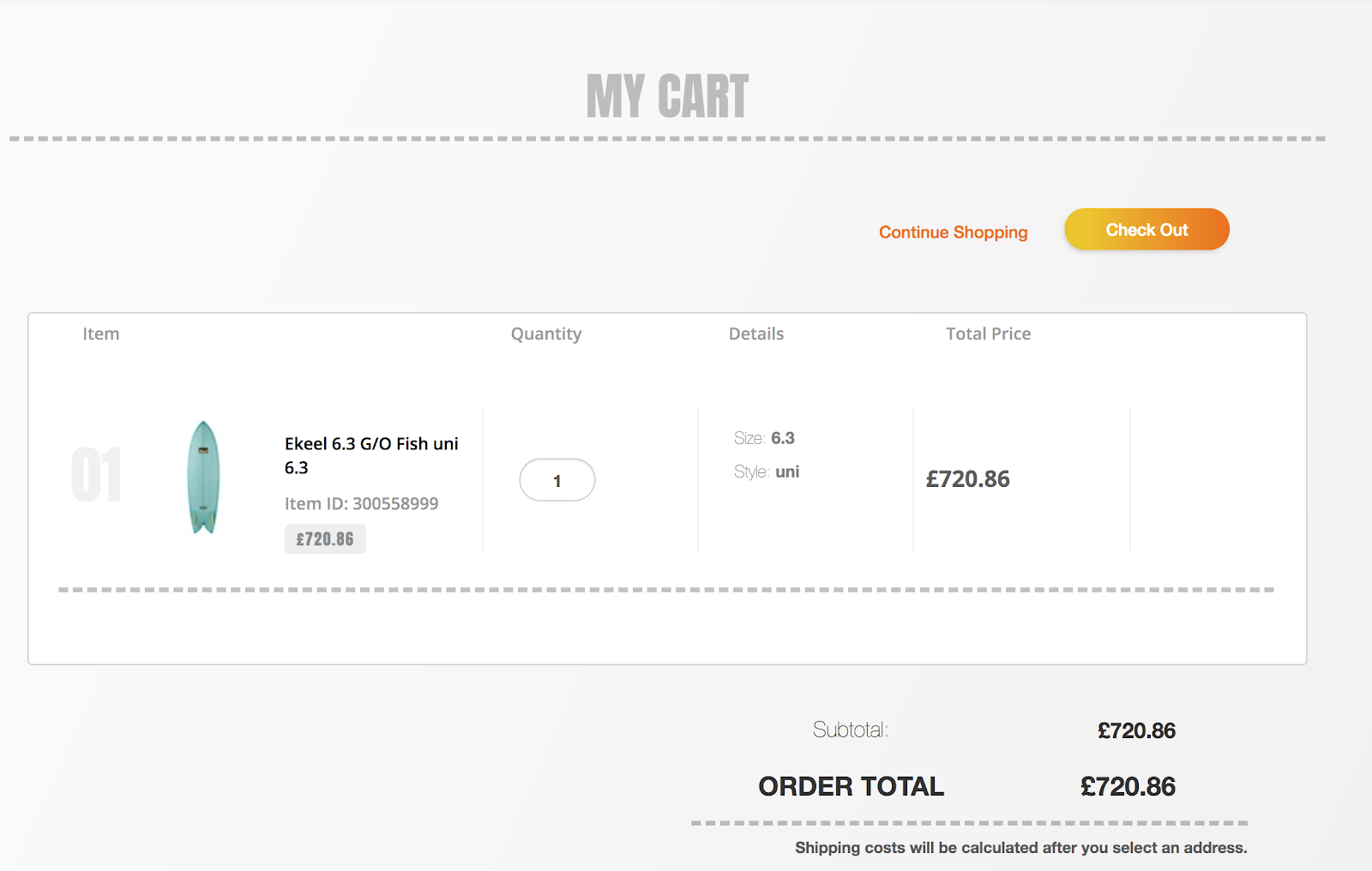The image size is (1372, 871).
Task: Select the Item ID 300558999 text
Action: pyautogui.click(x=361, y=504)
